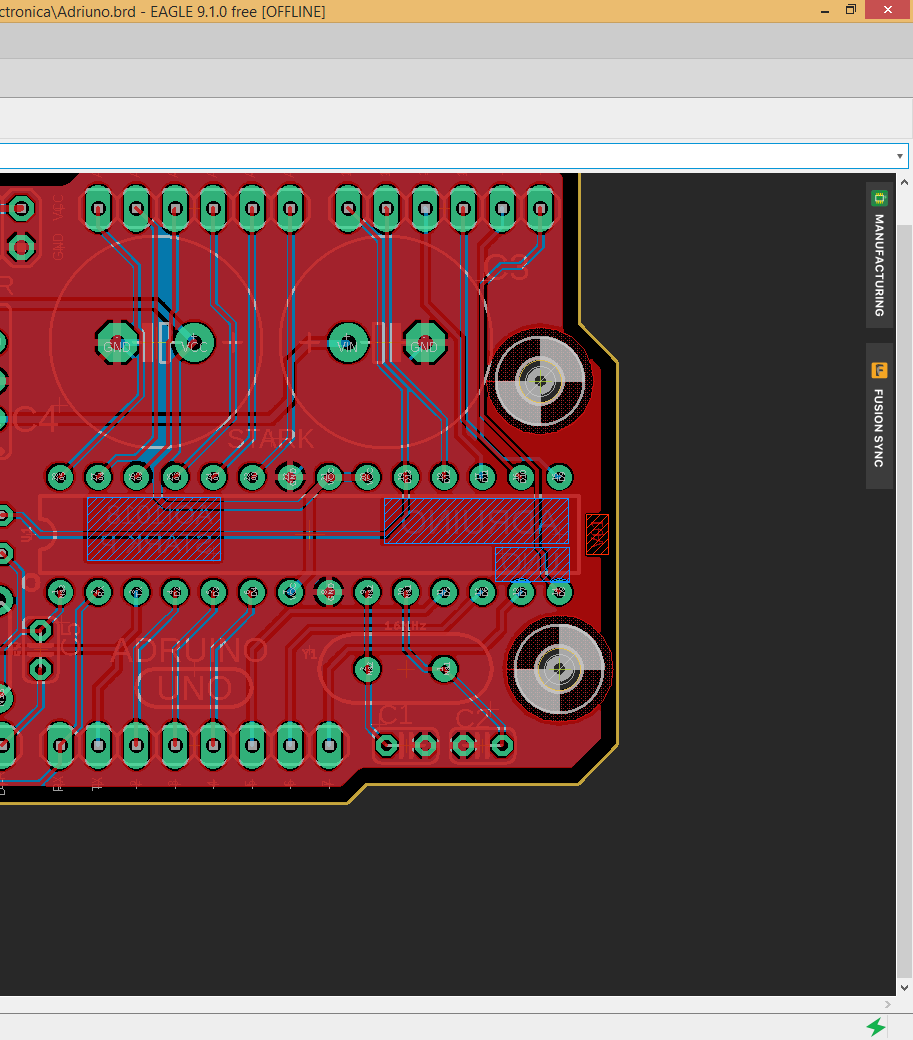Viewport: 913px width, 1040px height.
Task: Select the right crystal Y1 pad
Action: (x=444, y=669)
